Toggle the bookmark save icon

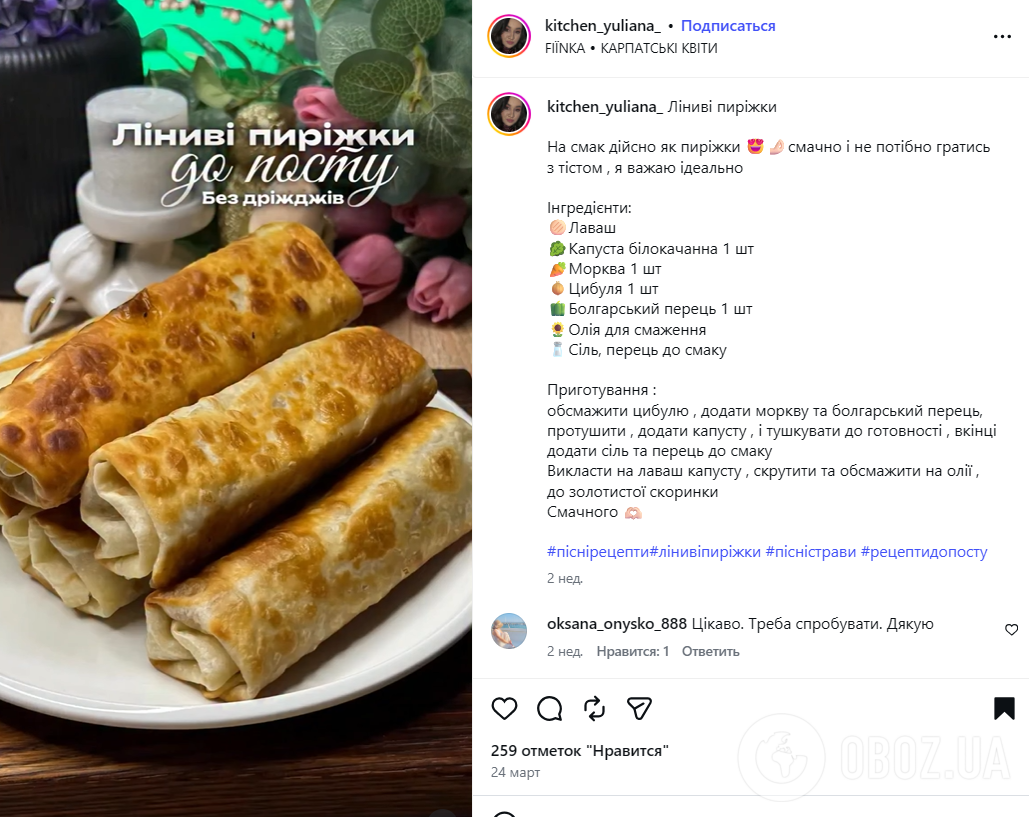[x=1004, y=708]
